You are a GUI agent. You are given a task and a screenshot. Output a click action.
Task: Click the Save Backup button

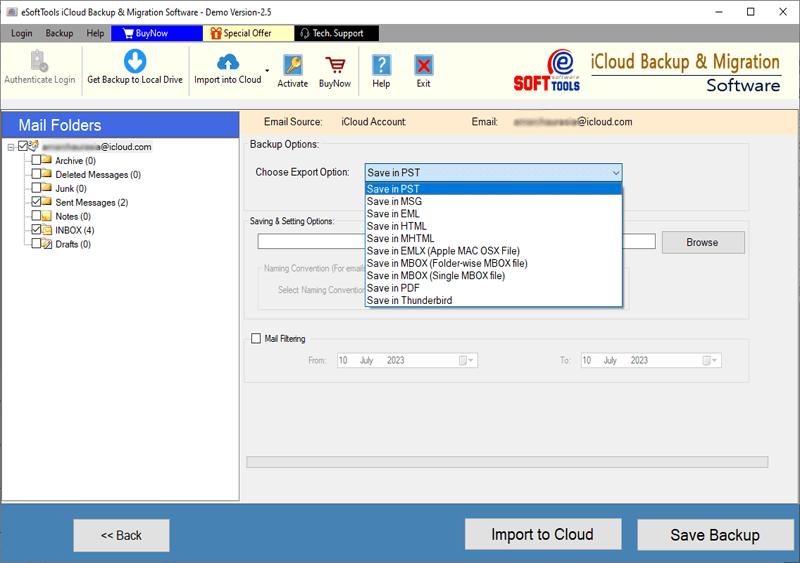point(715,535)
